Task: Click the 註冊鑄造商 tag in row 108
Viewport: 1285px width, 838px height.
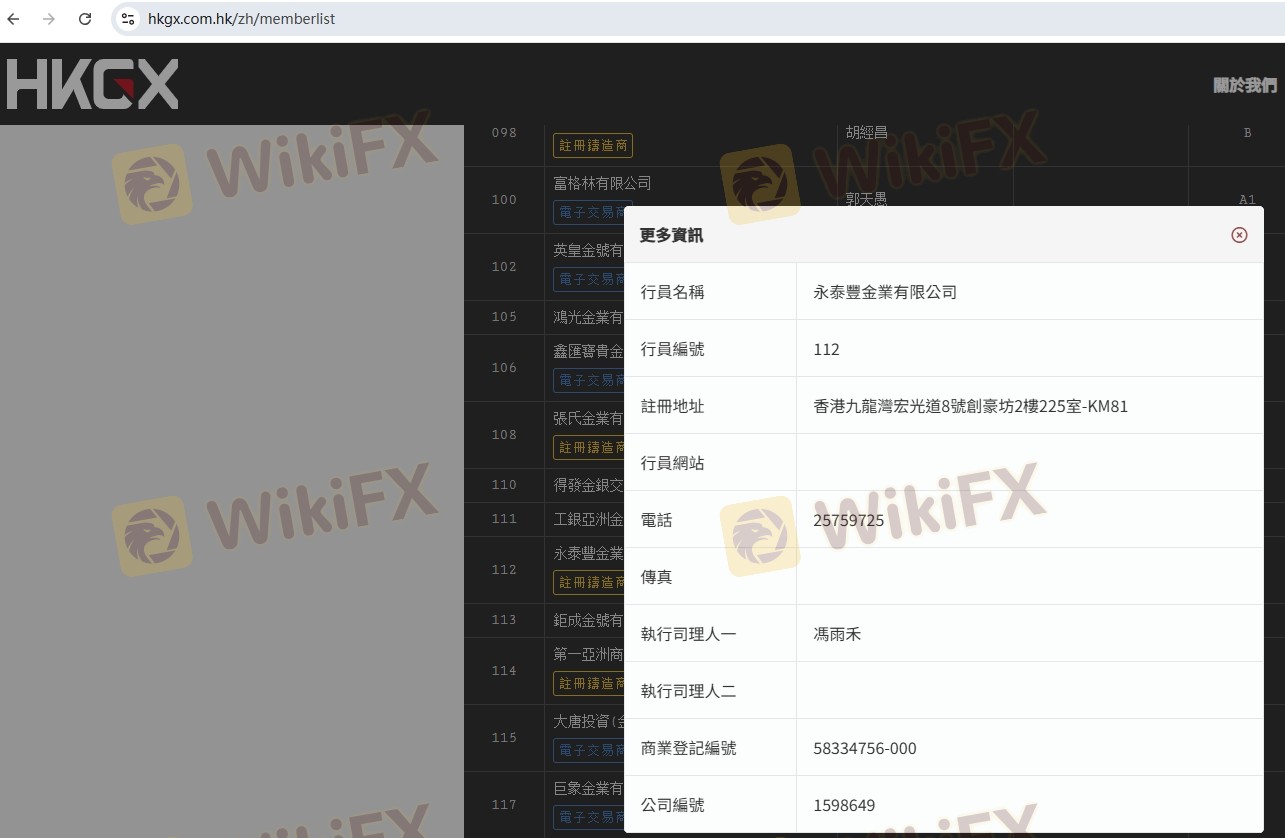Action: (x=589, y=447)
